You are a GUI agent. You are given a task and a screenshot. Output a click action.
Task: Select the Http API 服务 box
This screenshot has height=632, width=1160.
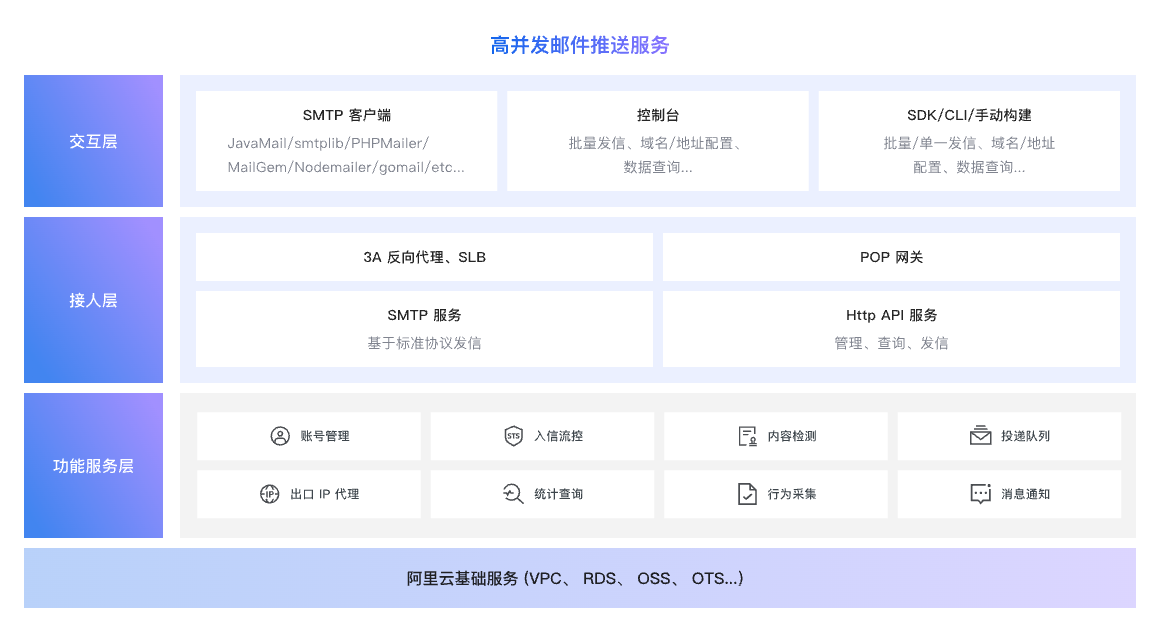pyautogui.click(x=891, y=329)
